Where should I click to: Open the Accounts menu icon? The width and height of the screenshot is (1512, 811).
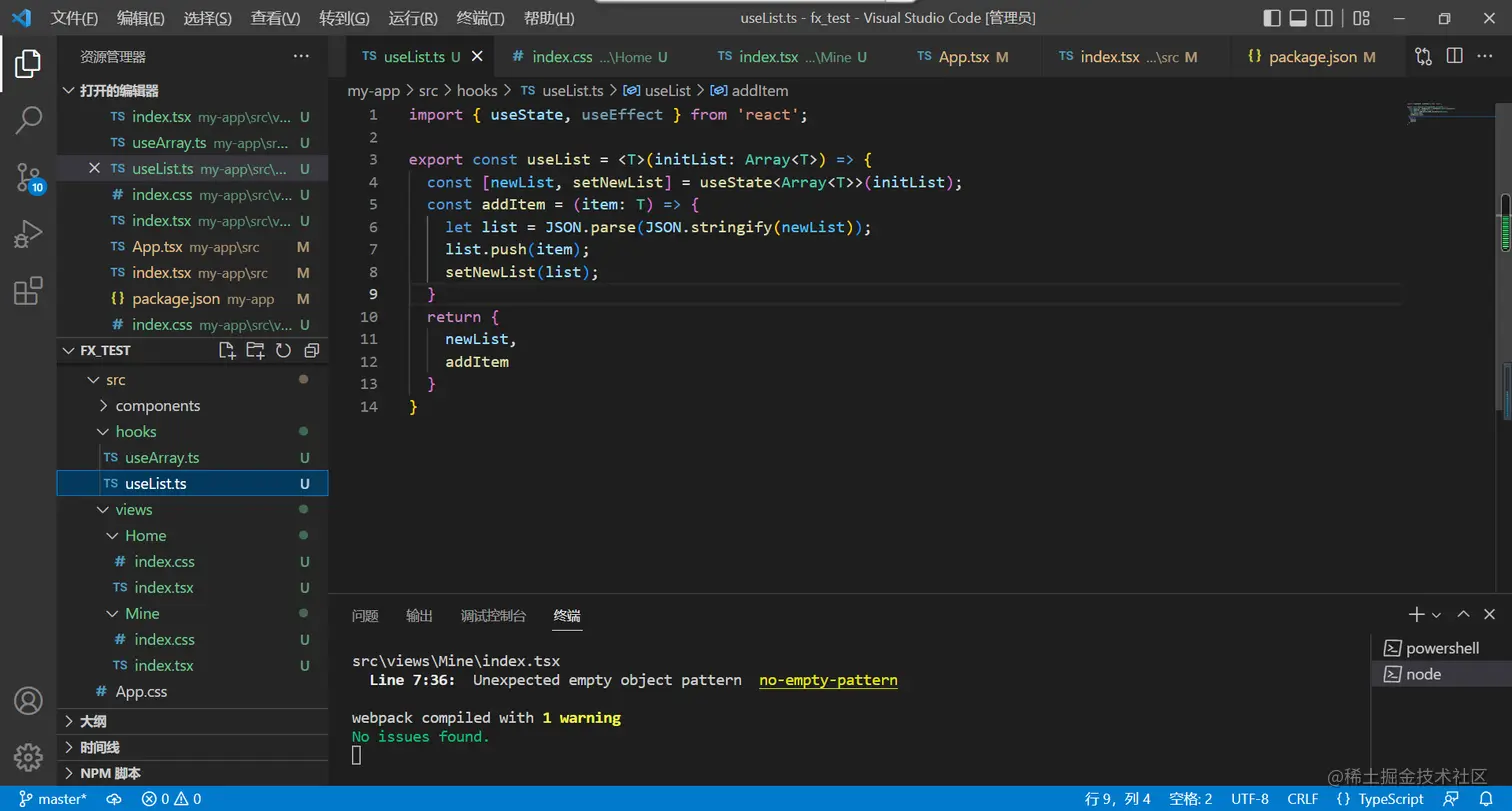click(x=28, y=700)
